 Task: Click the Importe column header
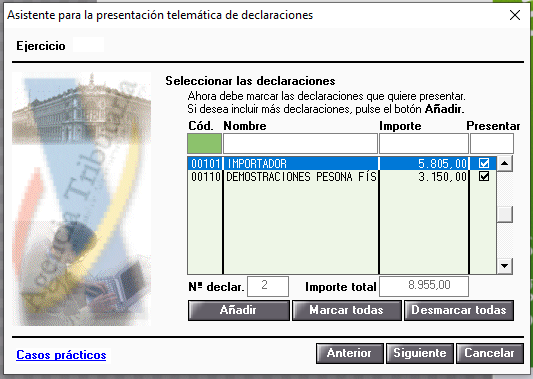[400, 126]
